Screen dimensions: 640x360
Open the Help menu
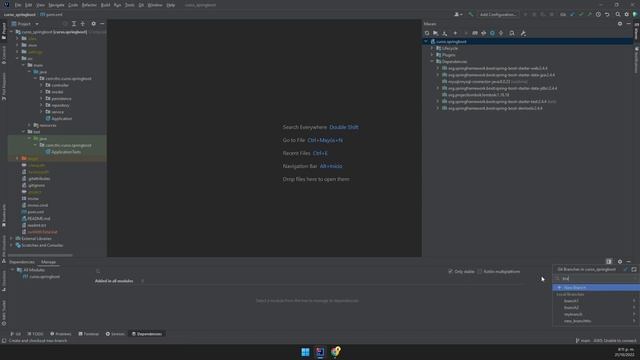(171, 5)
